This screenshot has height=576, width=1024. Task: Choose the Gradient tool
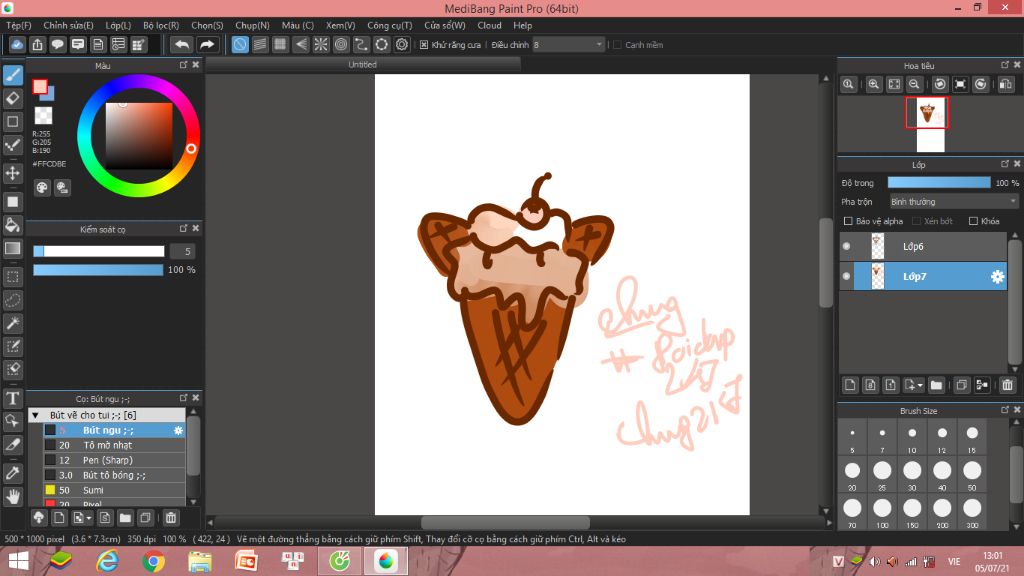[12, 248]
